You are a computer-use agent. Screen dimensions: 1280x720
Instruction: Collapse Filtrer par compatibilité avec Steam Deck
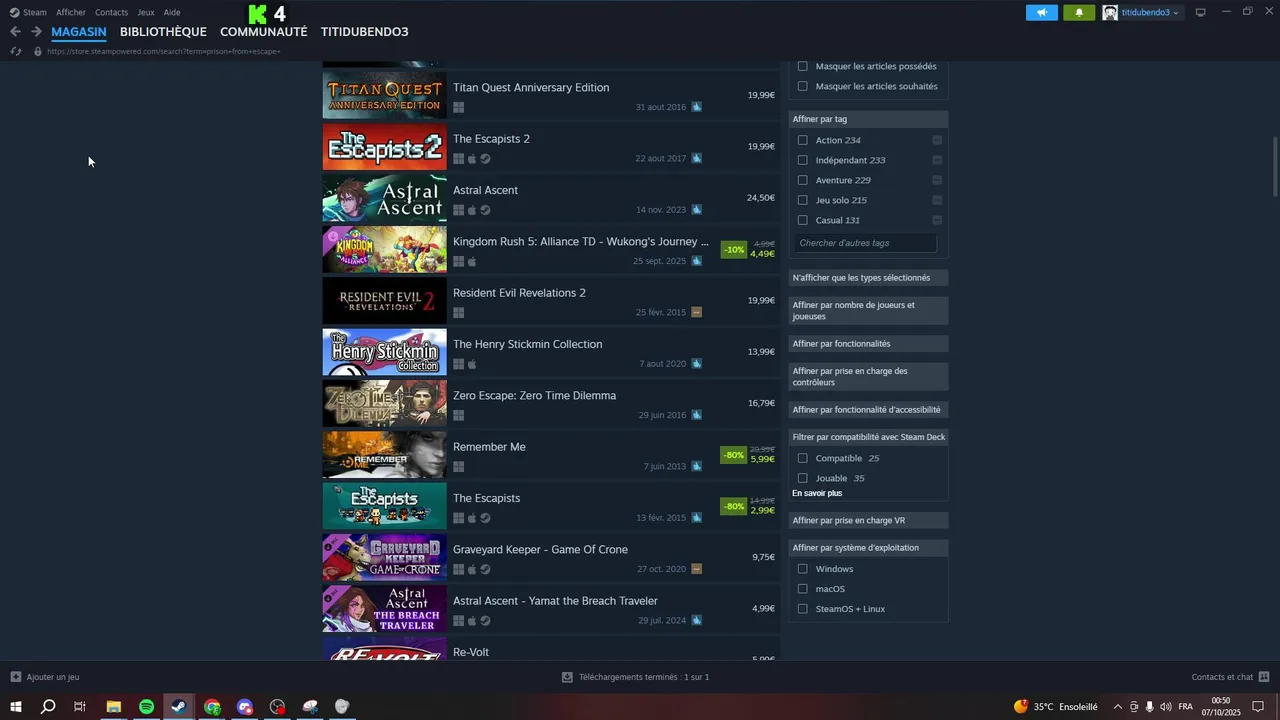point(868,437)
